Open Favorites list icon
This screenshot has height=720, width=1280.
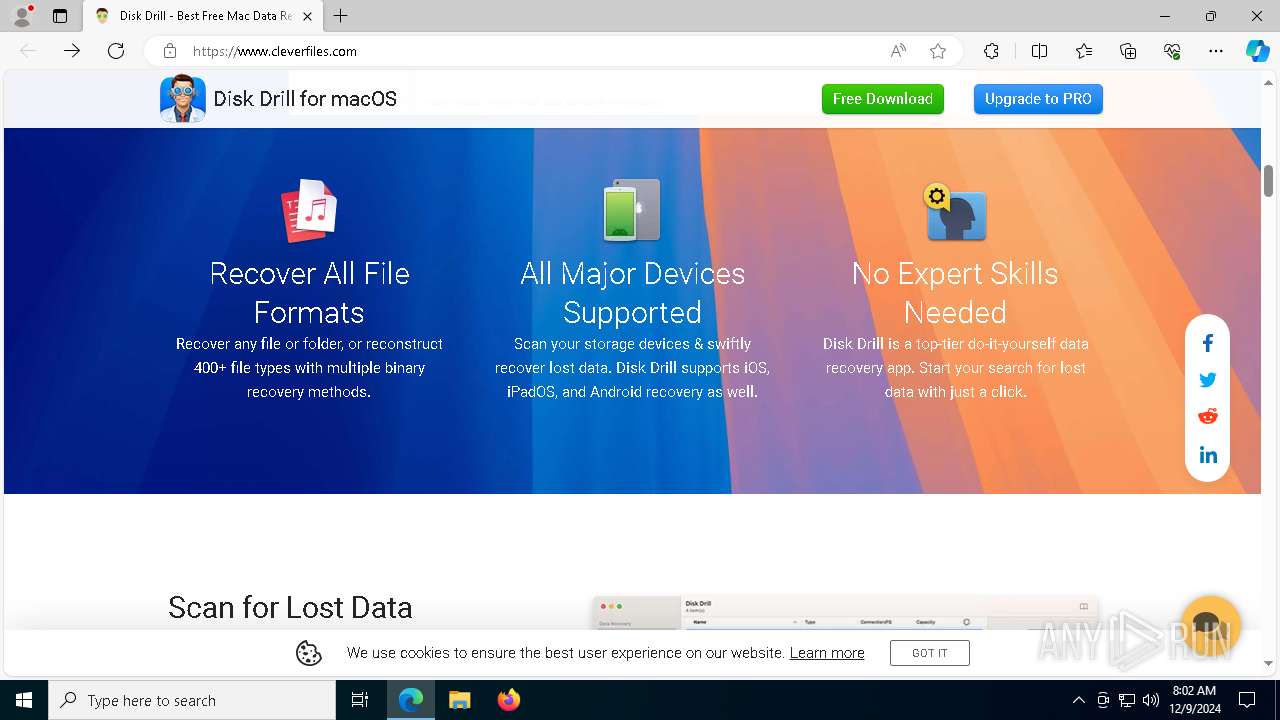(x=1084, y=51)
